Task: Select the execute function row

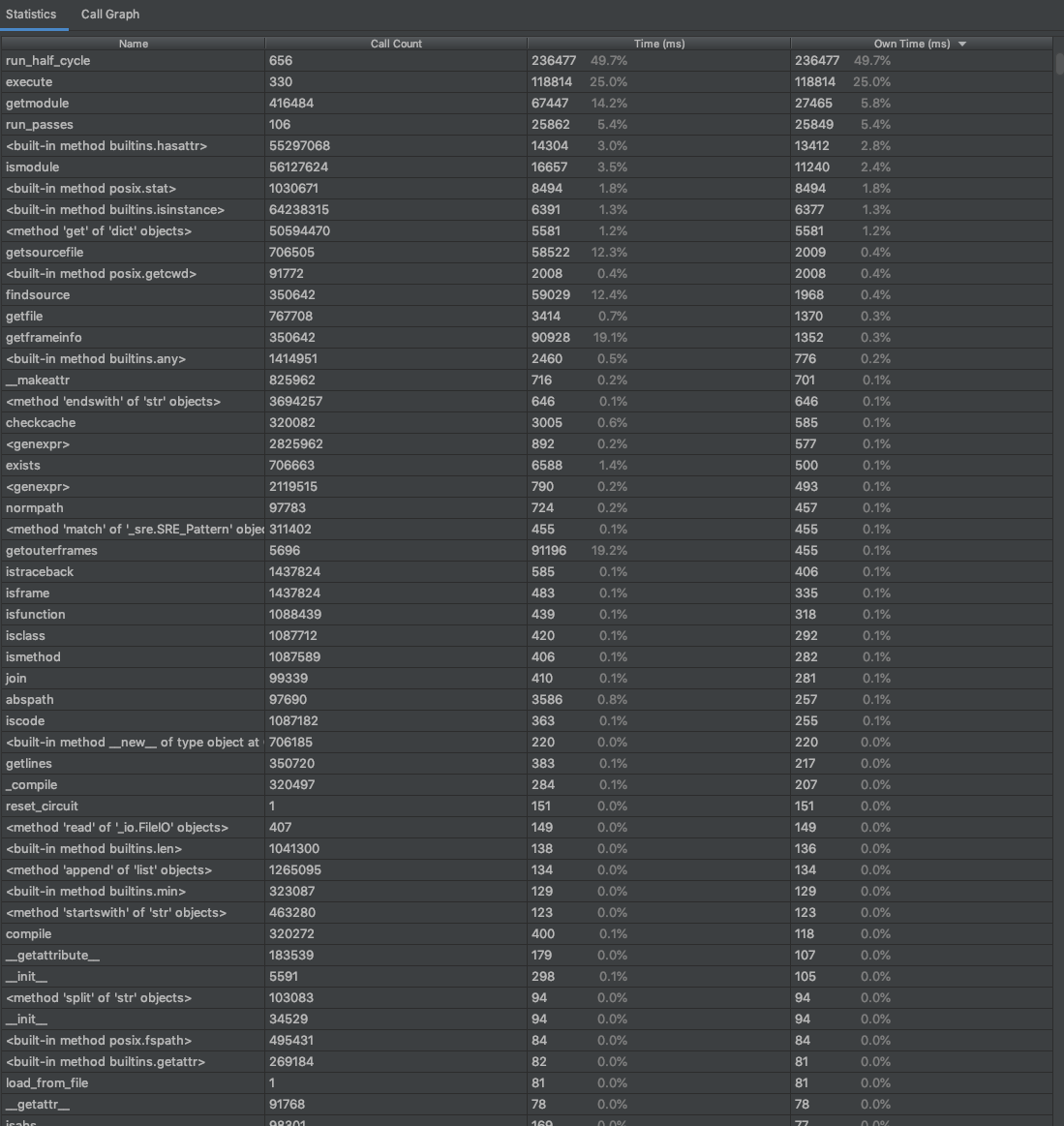Action: click(29, 81)
